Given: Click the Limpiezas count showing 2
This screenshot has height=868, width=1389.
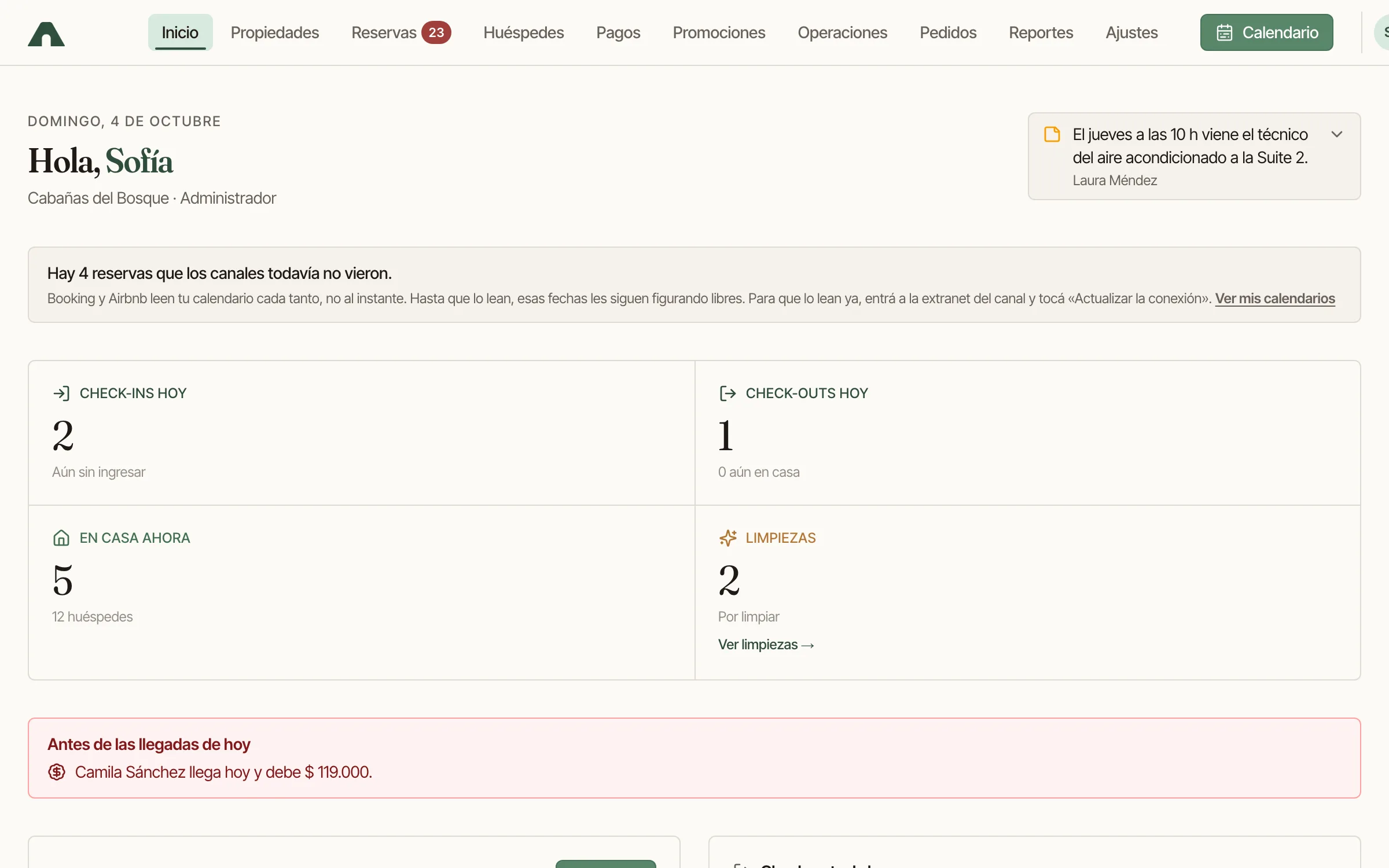Looking at the screenshot, I should pos(729,580).
